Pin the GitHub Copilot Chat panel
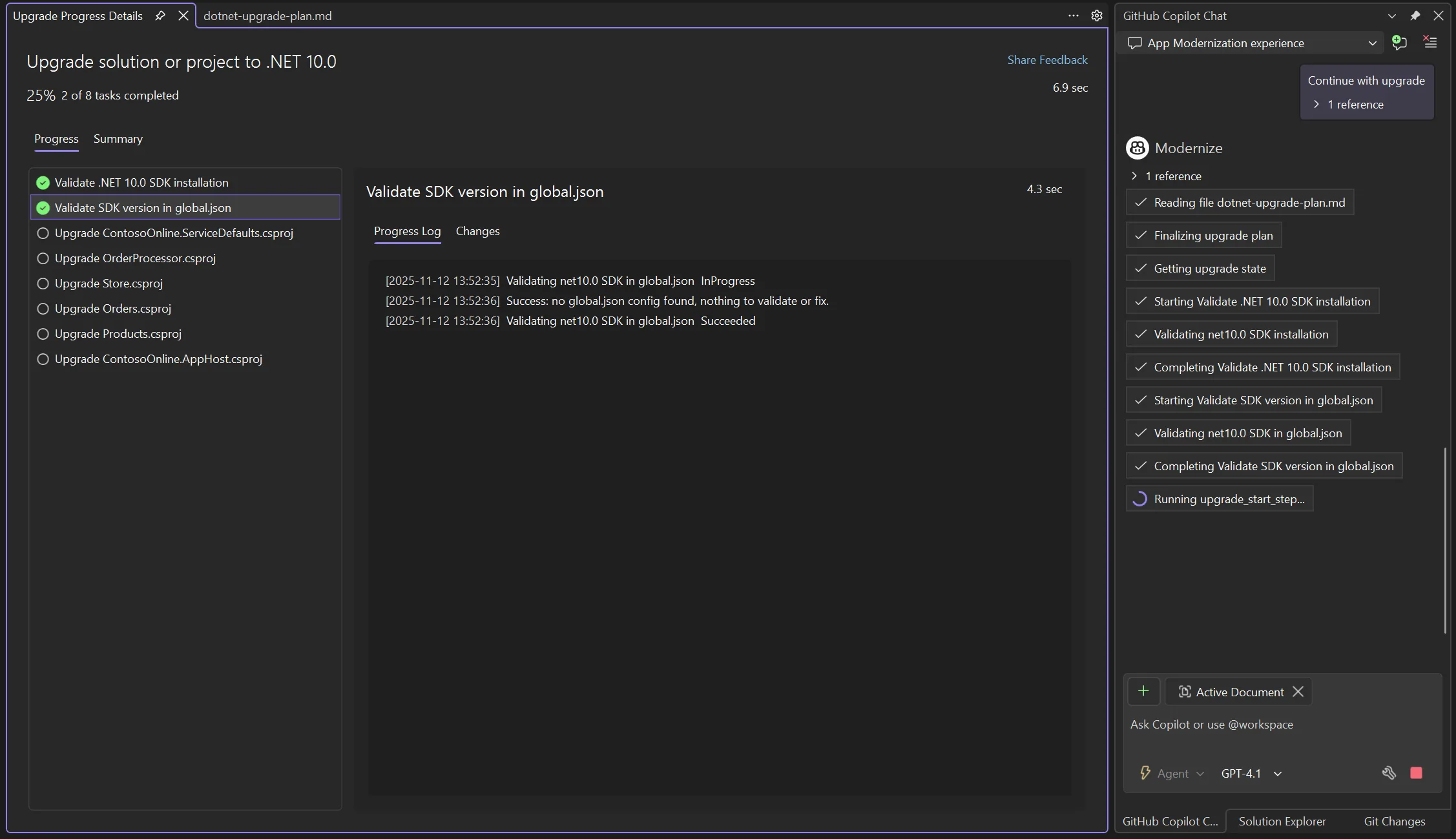The image size is (1456, 839). tap(1415, 16)
